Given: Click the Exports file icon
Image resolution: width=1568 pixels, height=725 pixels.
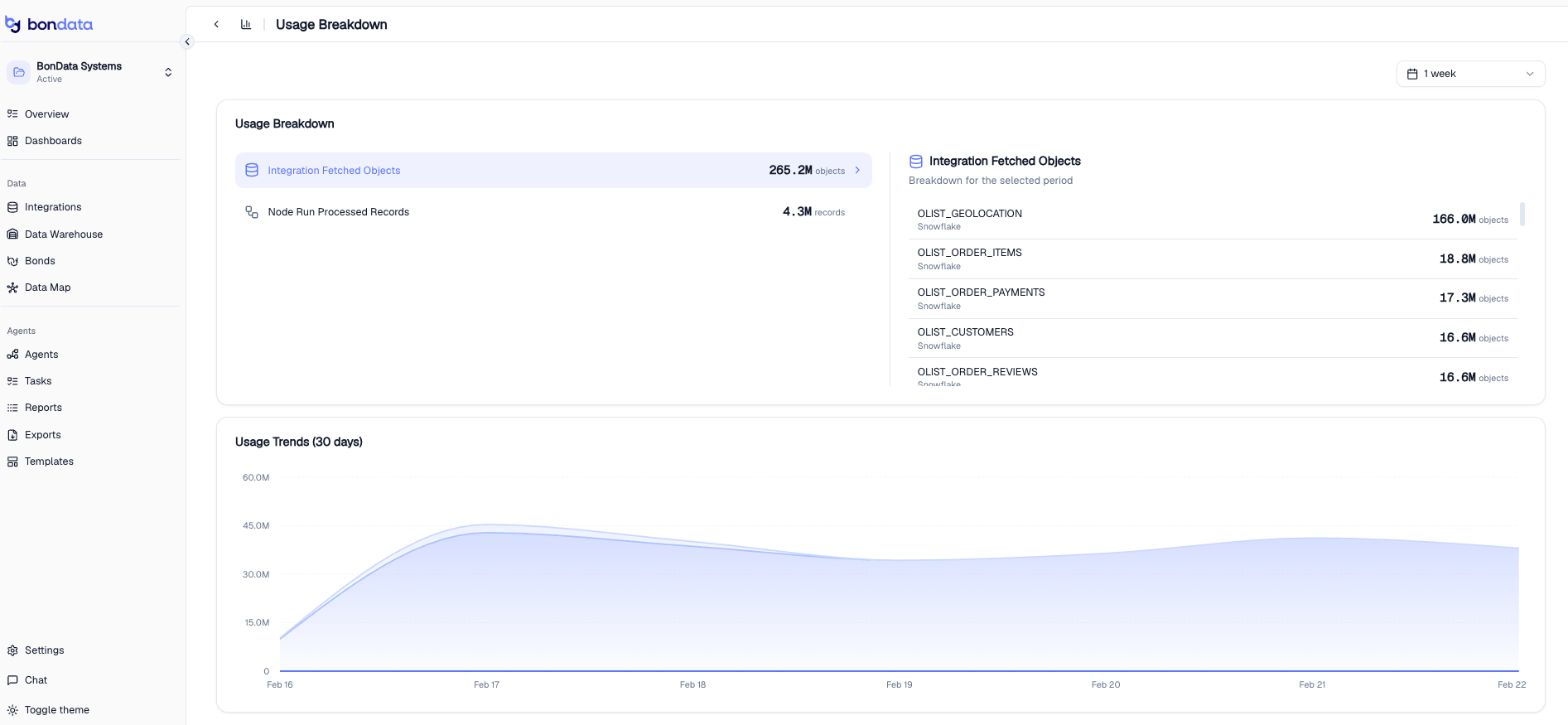Looking at the screenshot, I should point(12,435).
